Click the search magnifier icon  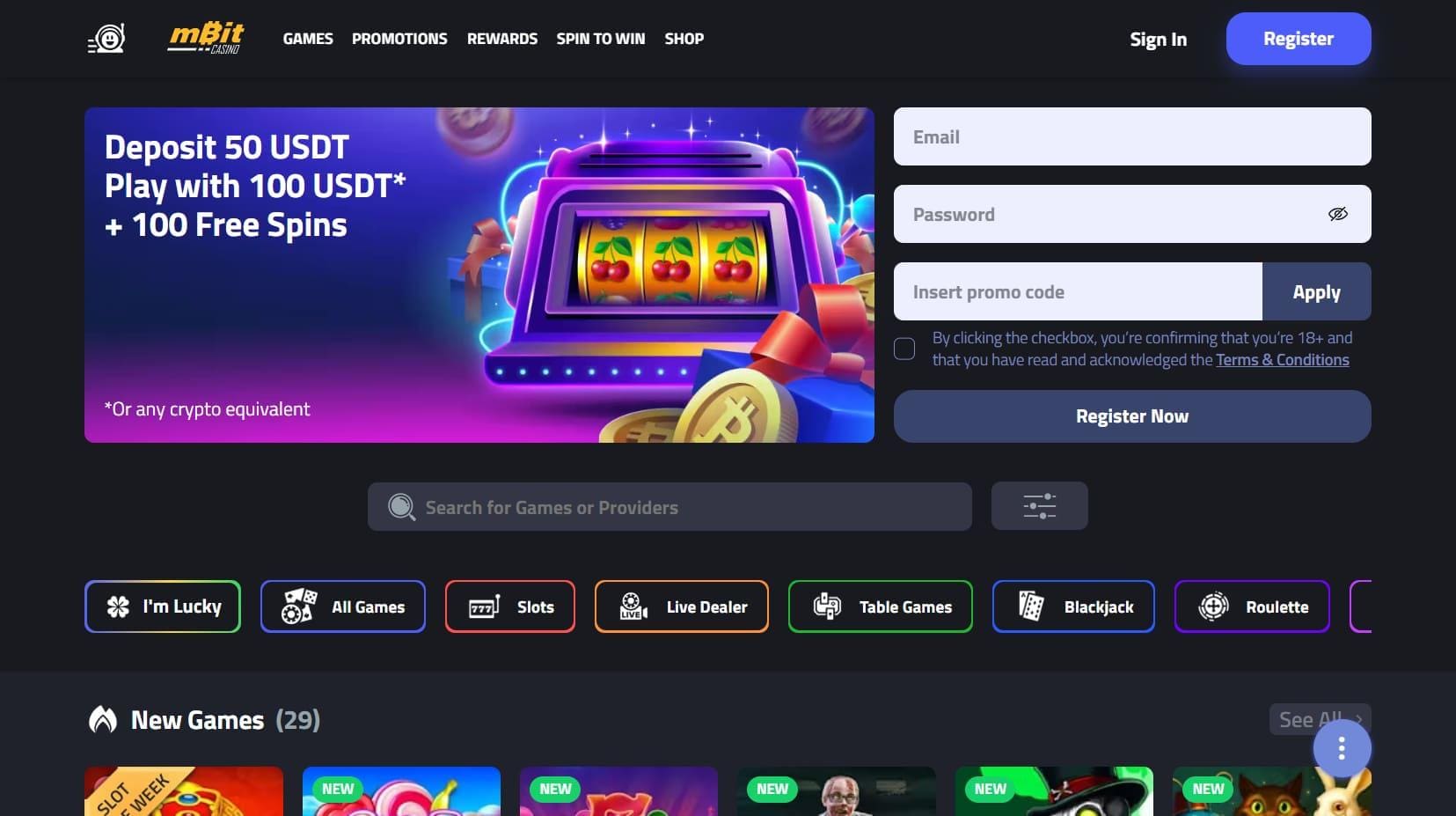[x=401, y=507]
